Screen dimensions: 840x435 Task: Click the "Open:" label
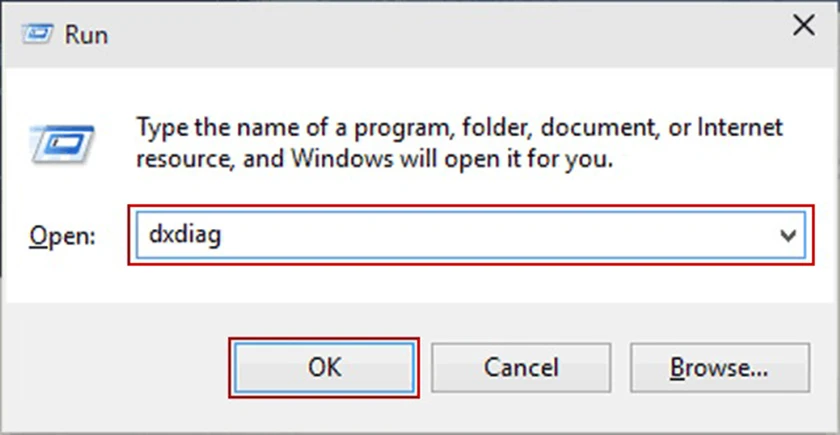coord(61,236)
